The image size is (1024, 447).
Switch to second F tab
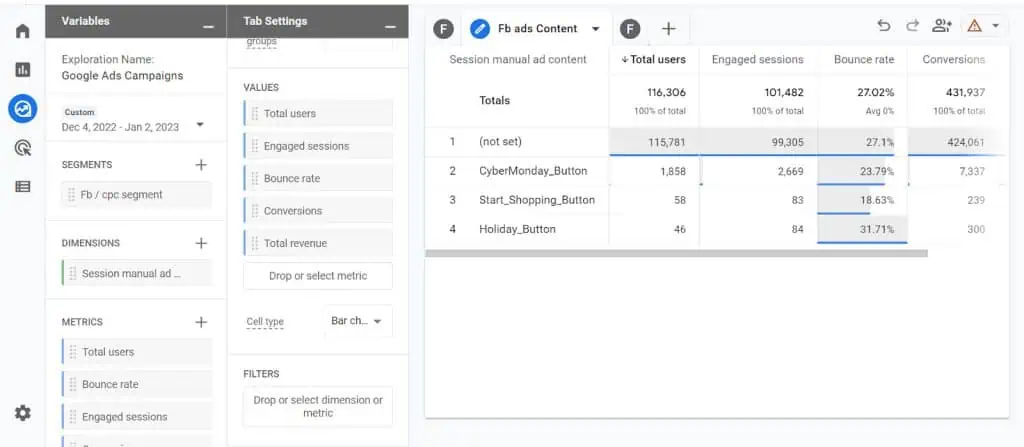click(630, 29)
